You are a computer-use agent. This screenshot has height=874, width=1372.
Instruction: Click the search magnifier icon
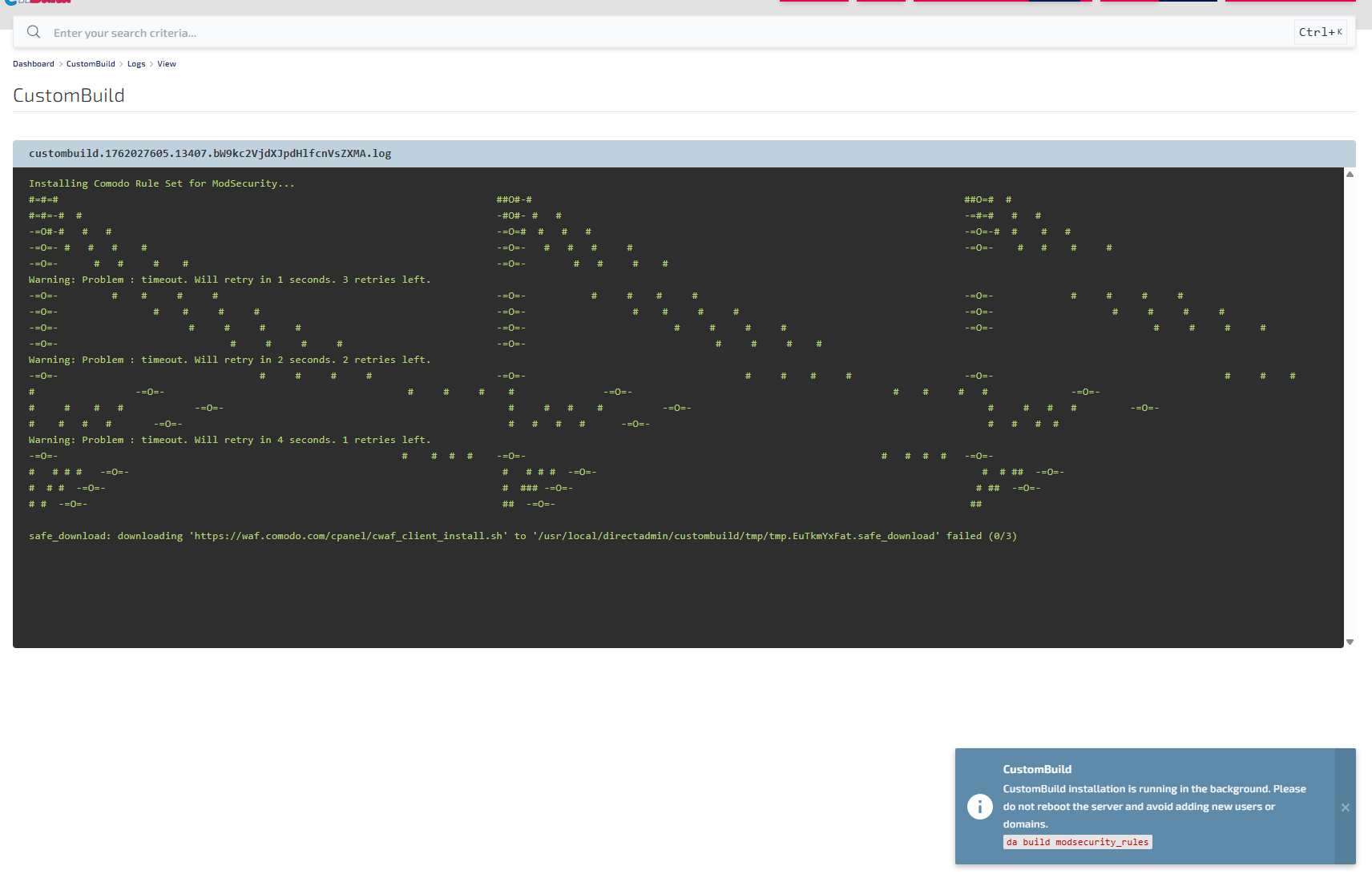pos(34,32)
